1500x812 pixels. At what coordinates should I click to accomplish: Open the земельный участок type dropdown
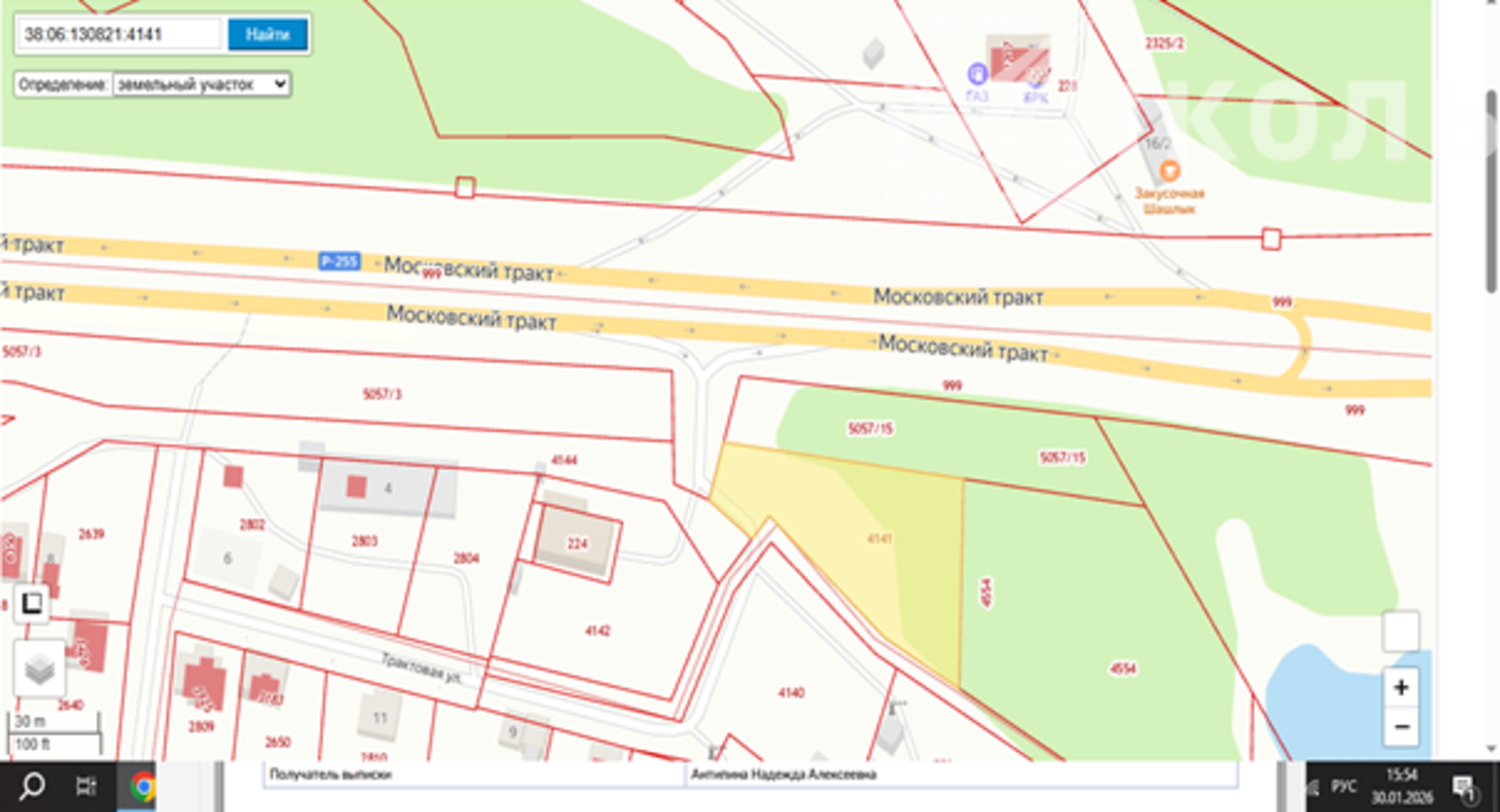(x=201, y=85)
